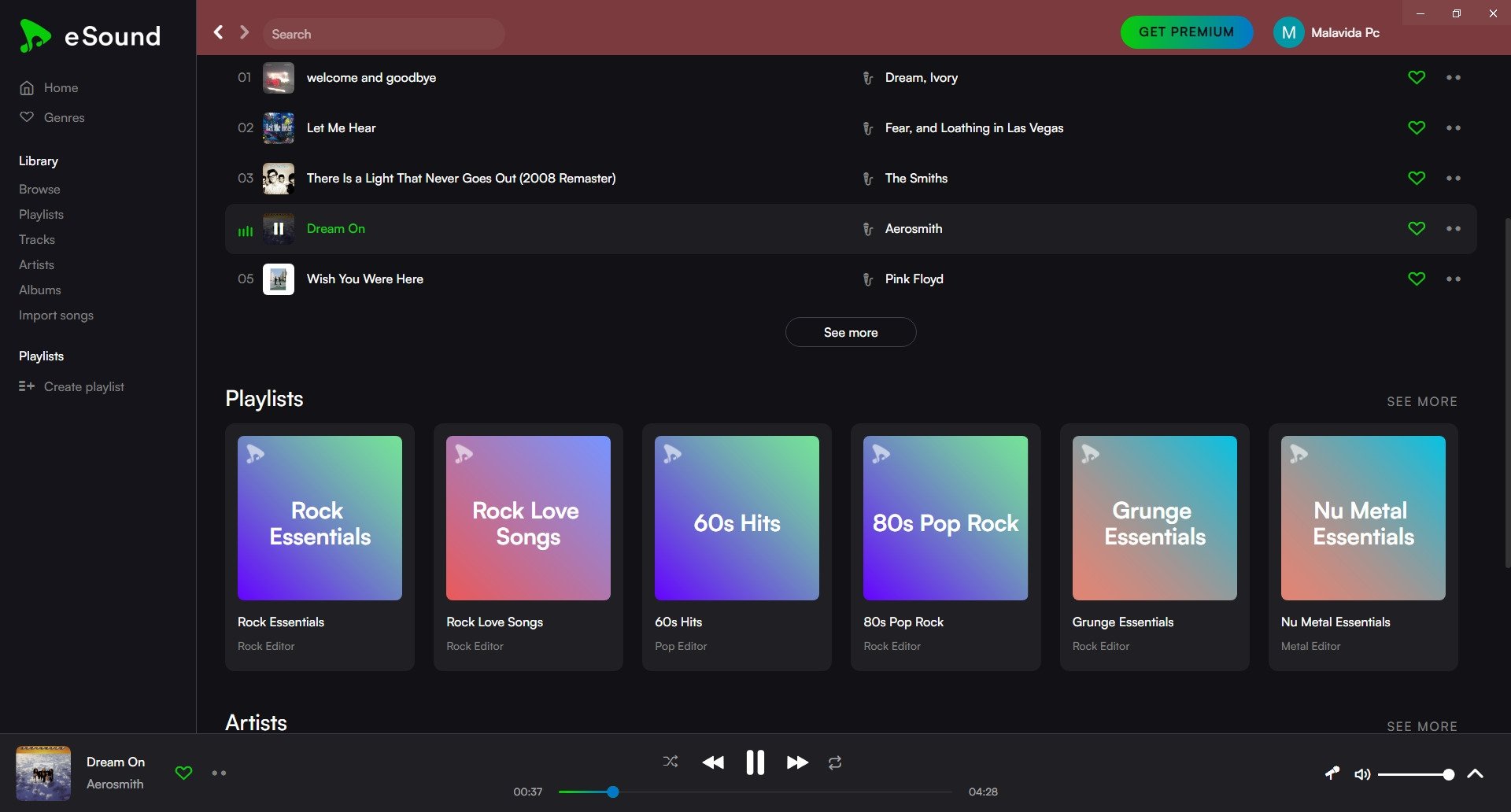Click the artist icon beside Pink Floyd
This screenshot has height=812, width=1511.
[x=867, y=279]
